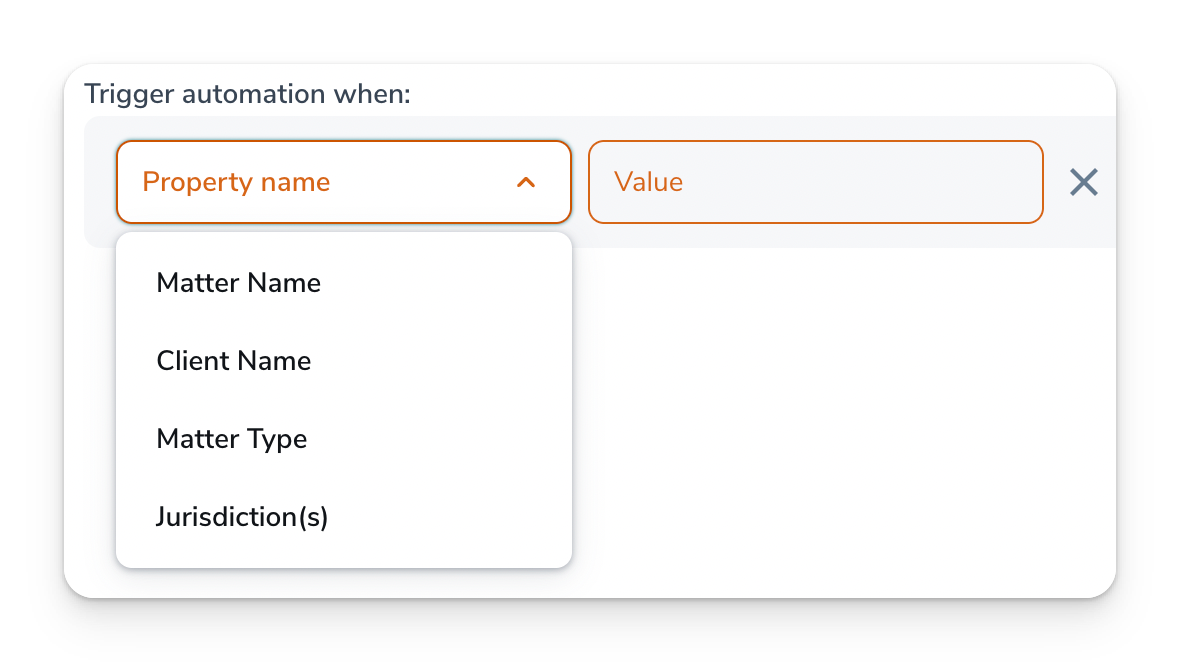Click the up-arrow icon beside Property name
Viewport: 1180px width, 662px height.
(x=526, y=183)
